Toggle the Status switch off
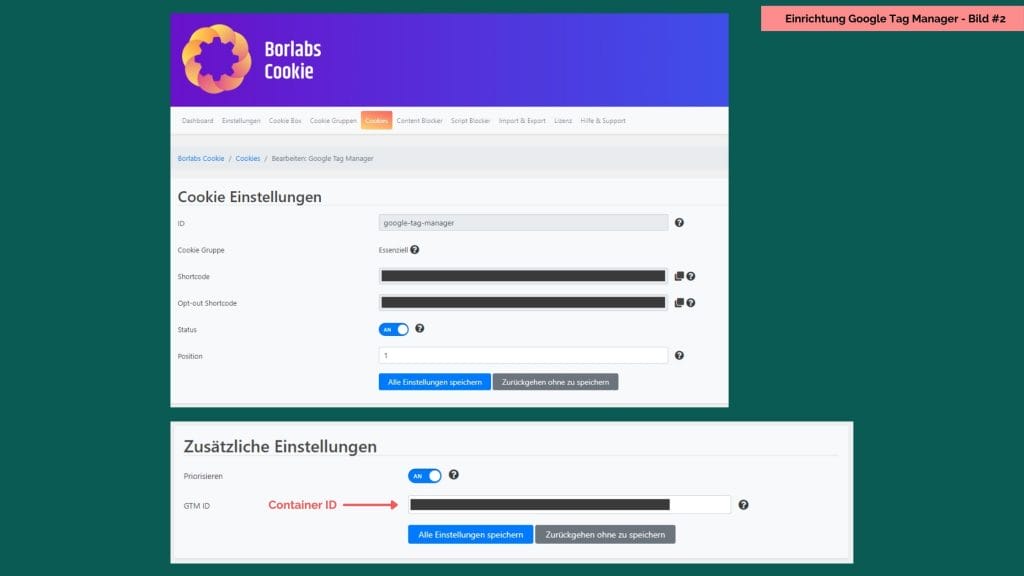The image size is (1024, 576). tap(394, 329)
